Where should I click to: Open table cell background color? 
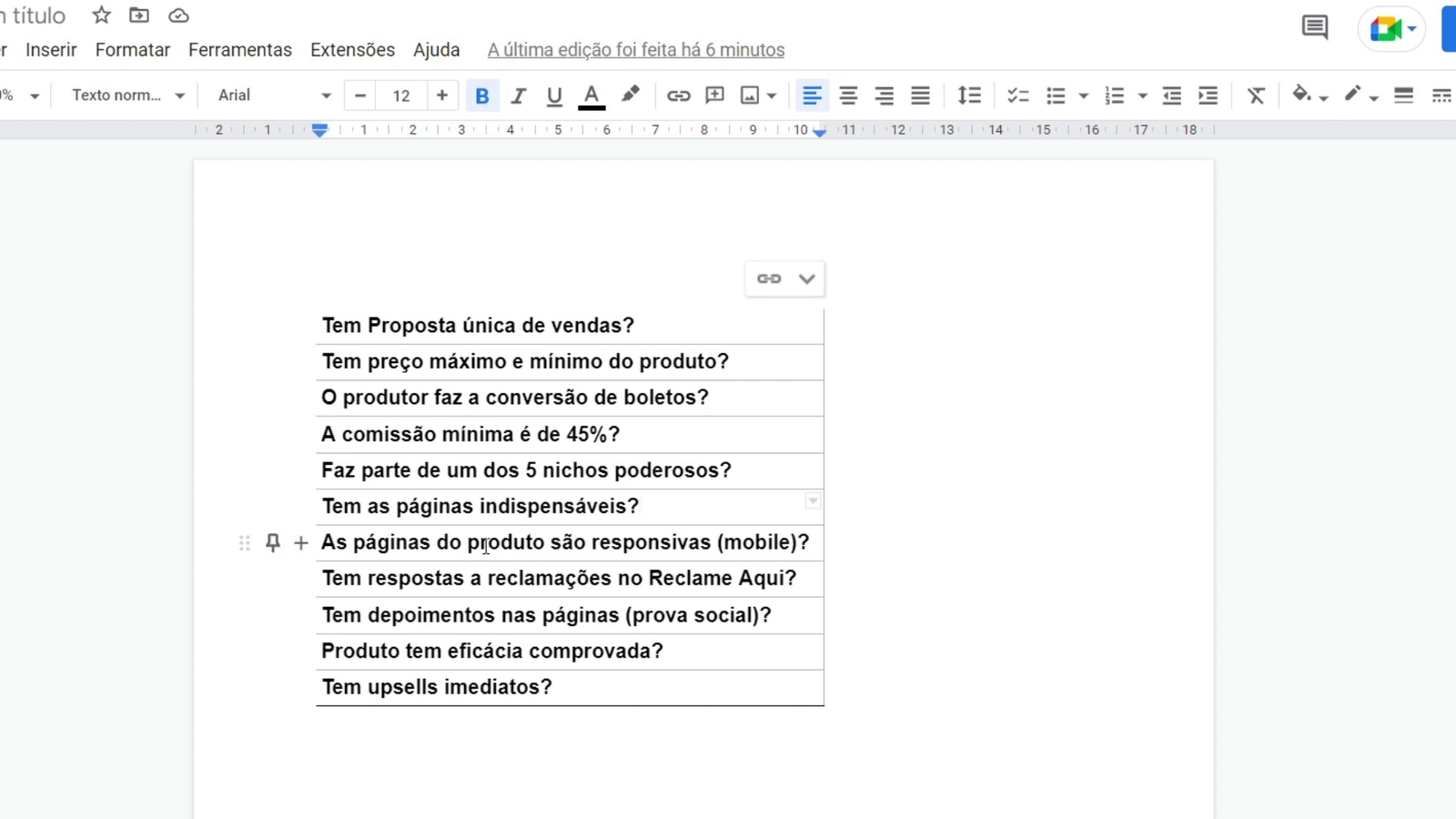pos(1309,95)
